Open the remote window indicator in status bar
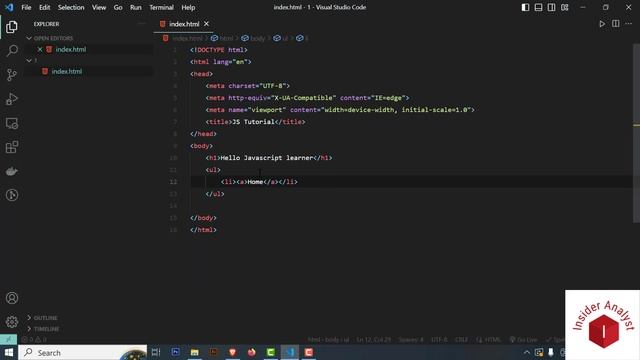 8,339
